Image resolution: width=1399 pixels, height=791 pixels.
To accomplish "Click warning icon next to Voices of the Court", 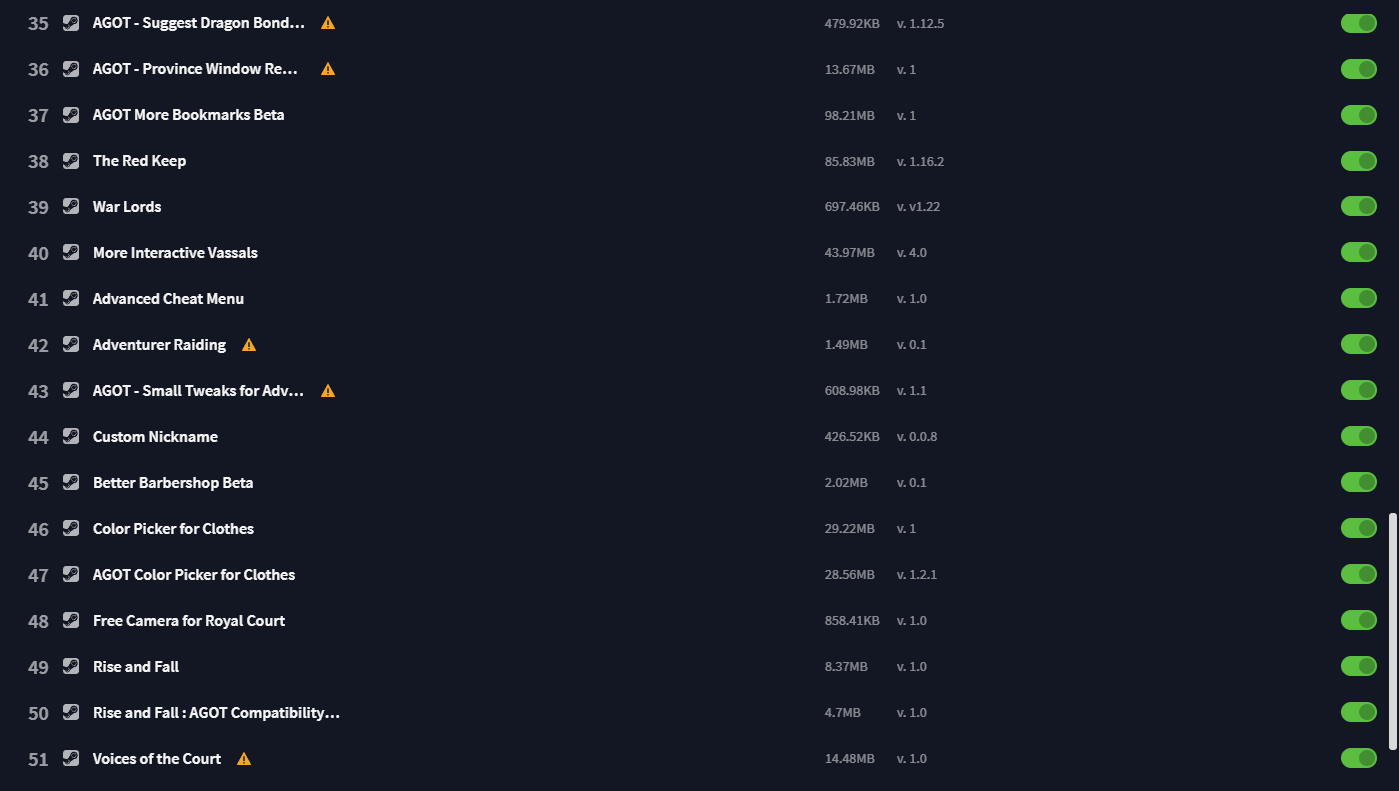I will click(x=244, y=758).
